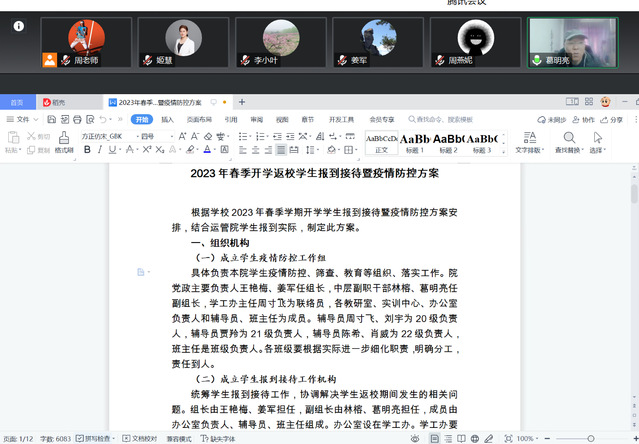Click the 分享 share button

click(x=618, y=119)
